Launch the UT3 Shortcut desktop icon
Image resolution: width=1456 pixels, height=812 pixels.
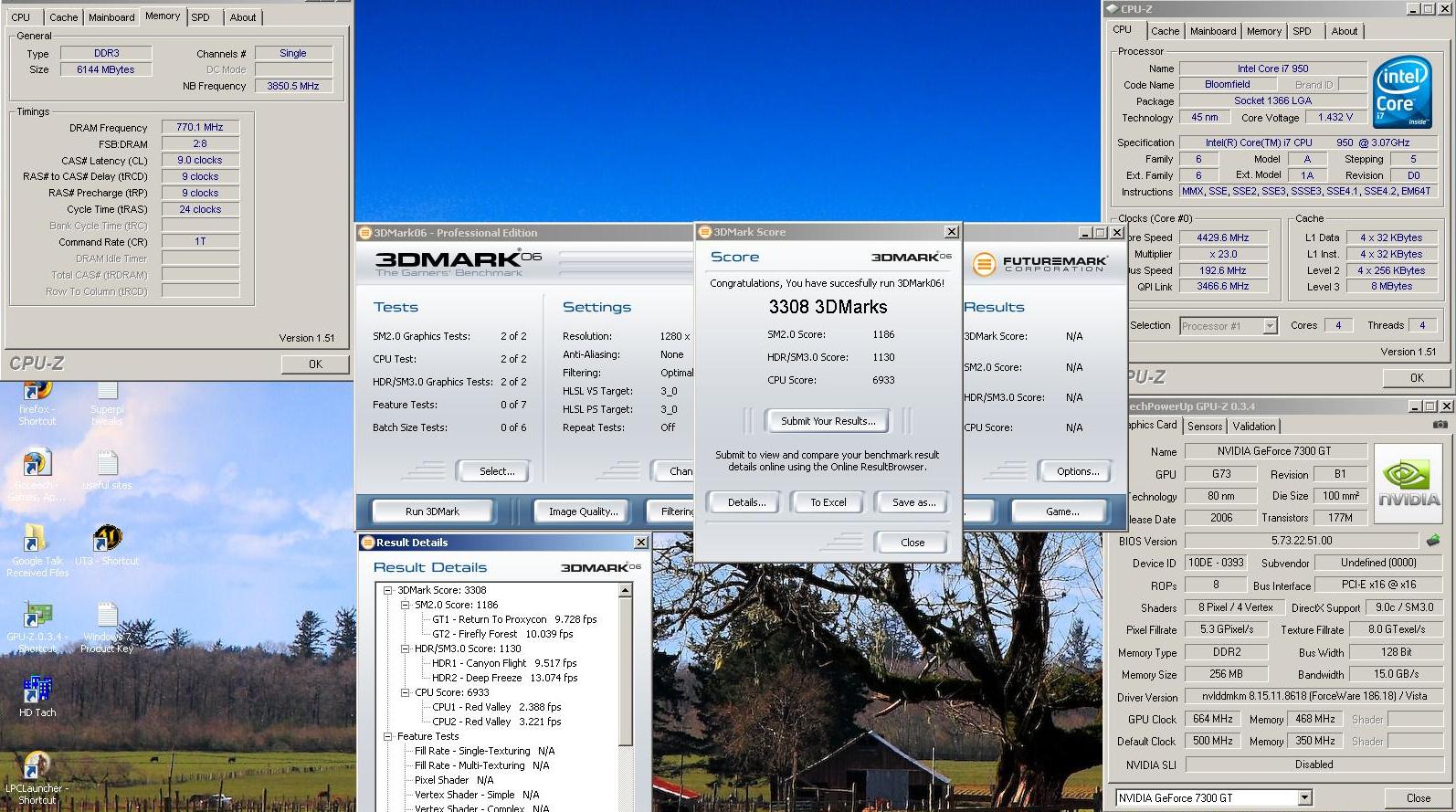click(x=107, y=545)
